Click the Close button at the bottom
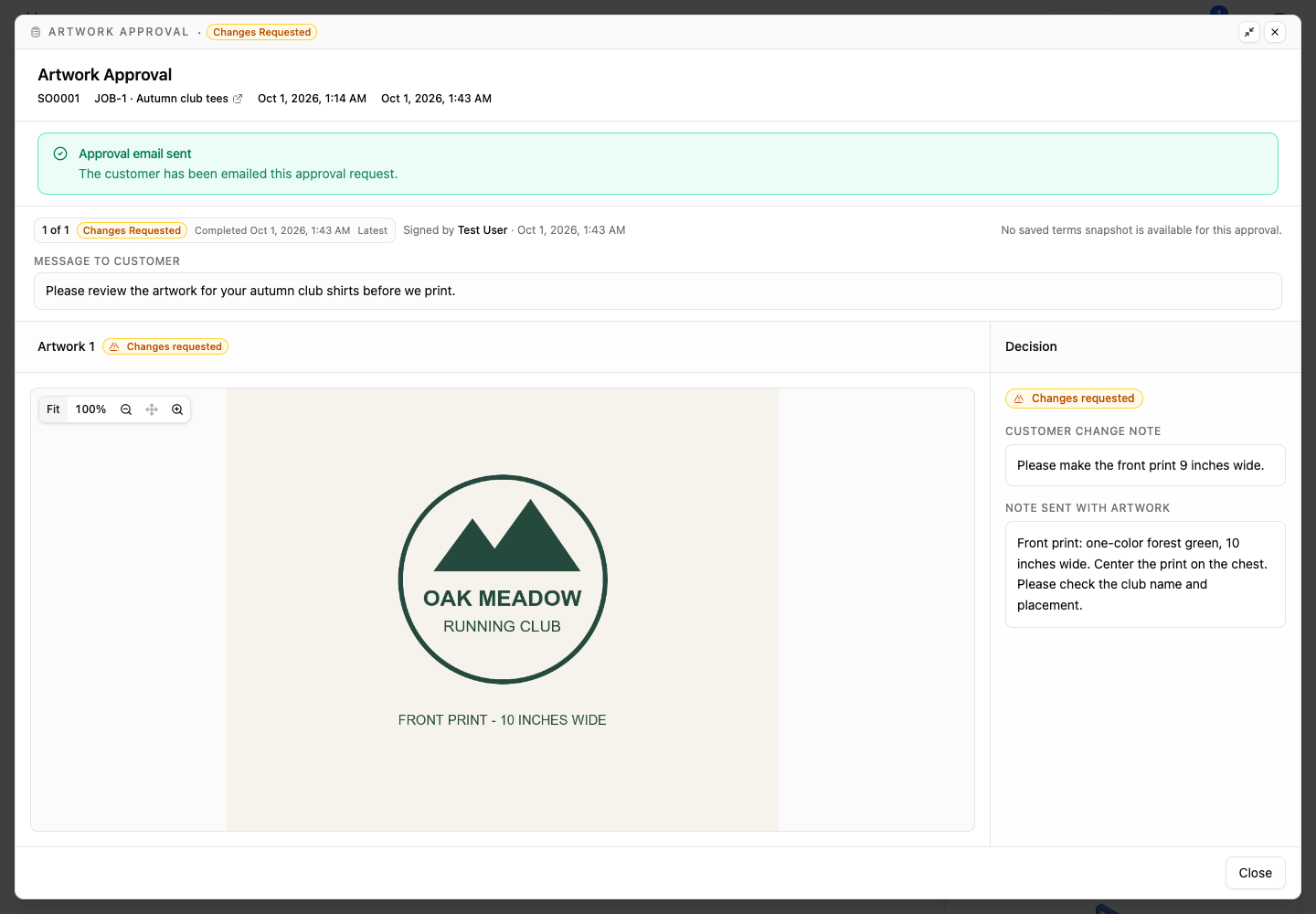 1255,873
